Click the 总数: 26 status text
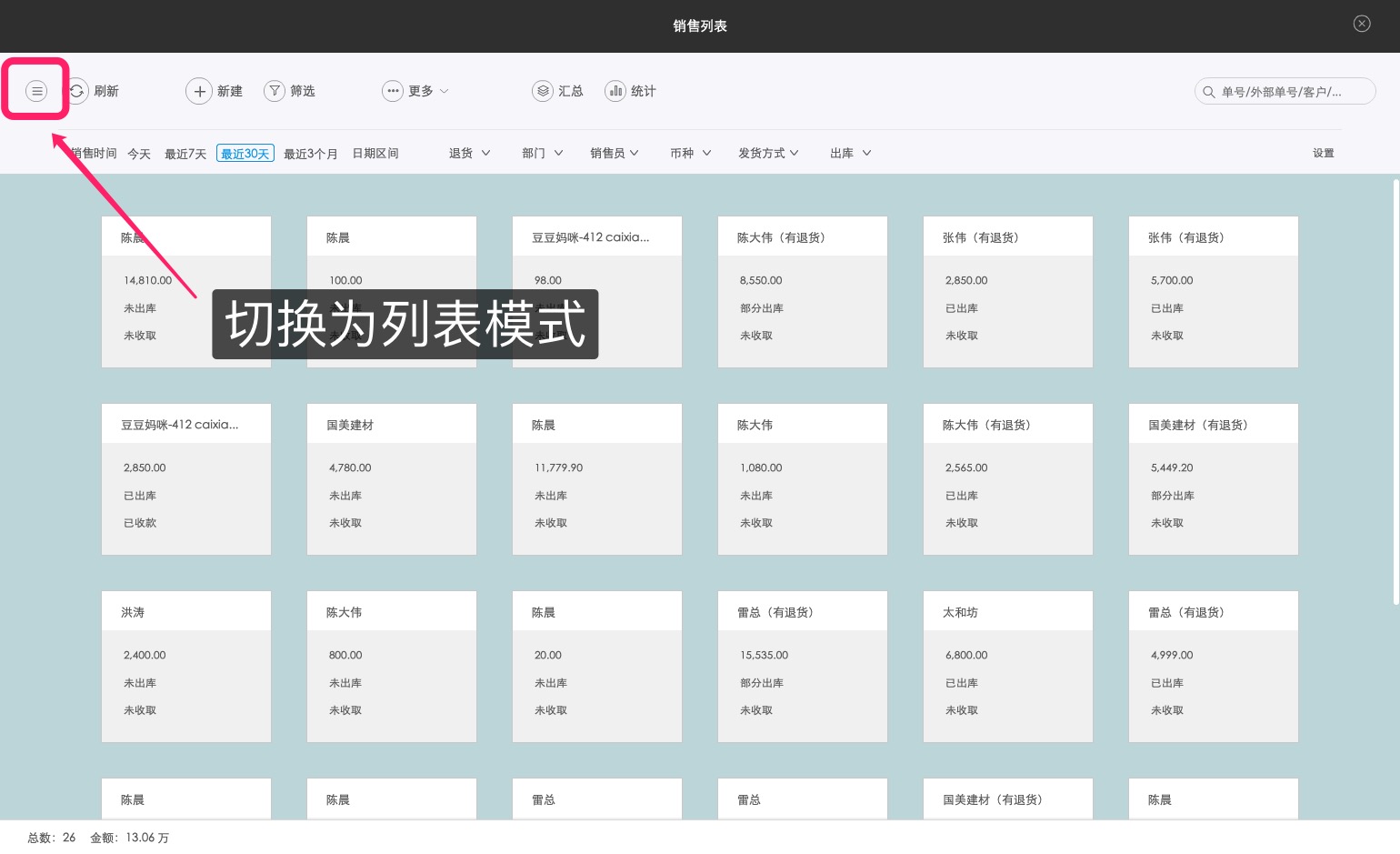The height and width of the screenshot is (854, 1400). coord(52,838)
